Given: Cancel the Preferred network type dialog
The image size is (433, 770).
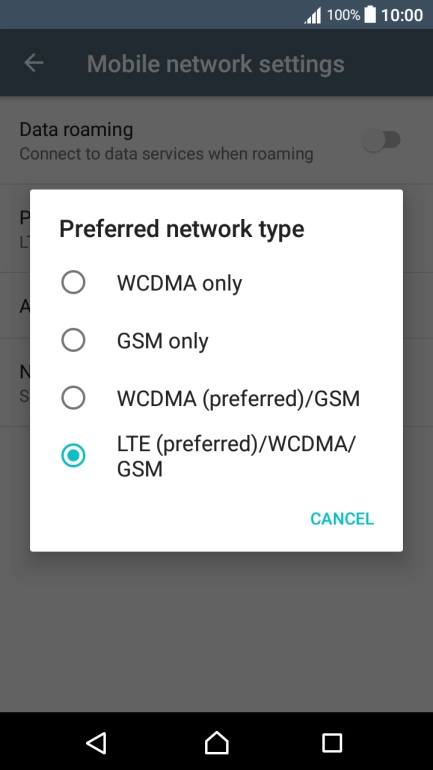Looking at the screenshot, I should (342, 519).
